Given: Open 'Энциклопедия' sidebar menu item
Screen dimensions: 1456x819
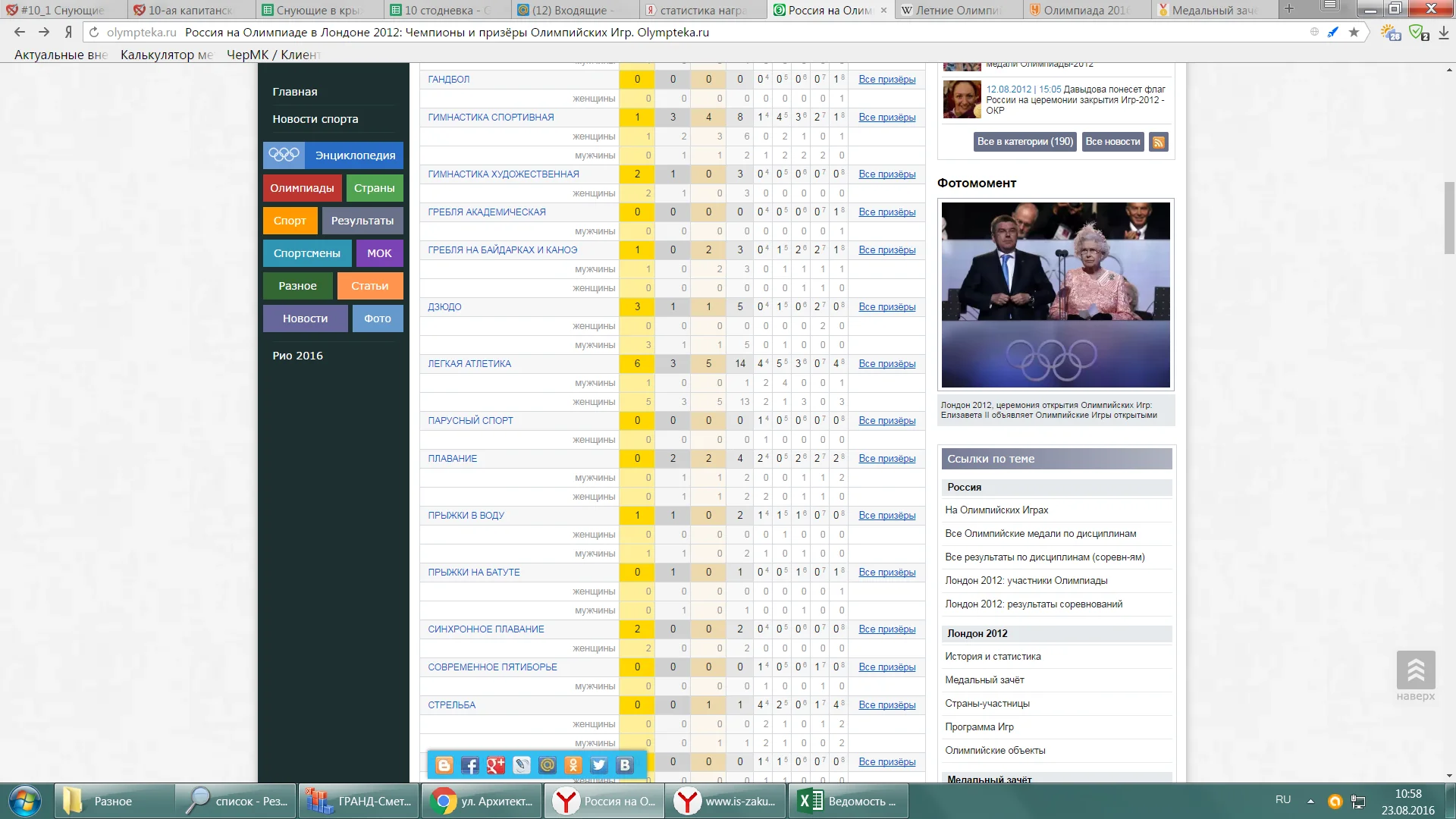Looking at the screenshot, I should [x=334, y=155].
